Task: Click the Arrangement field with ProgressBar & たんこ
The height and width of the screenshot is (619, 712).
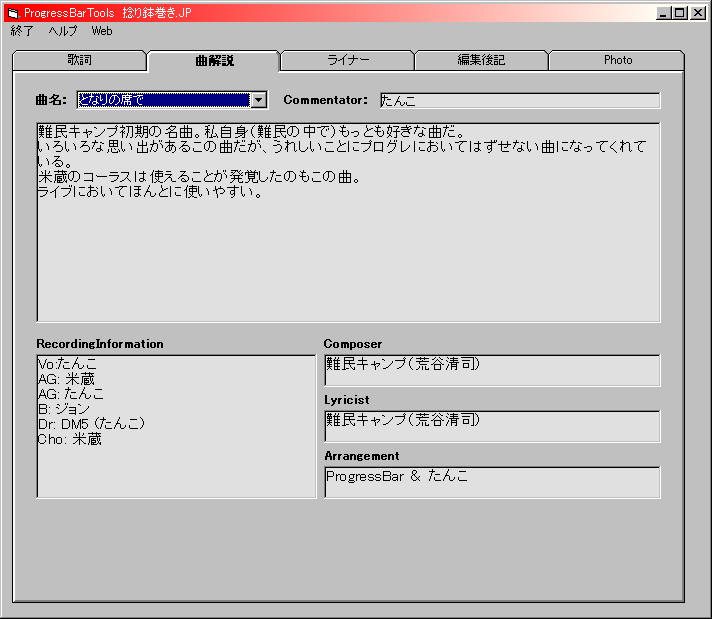Action: (492, 482)
